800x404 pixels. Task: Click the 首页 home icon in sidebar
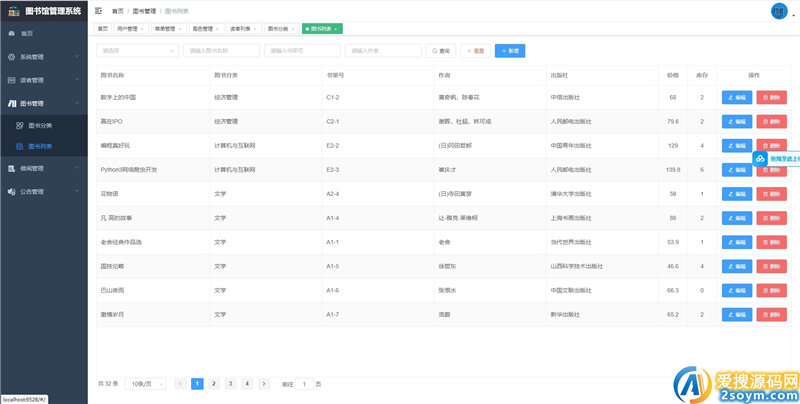point(12,34)
